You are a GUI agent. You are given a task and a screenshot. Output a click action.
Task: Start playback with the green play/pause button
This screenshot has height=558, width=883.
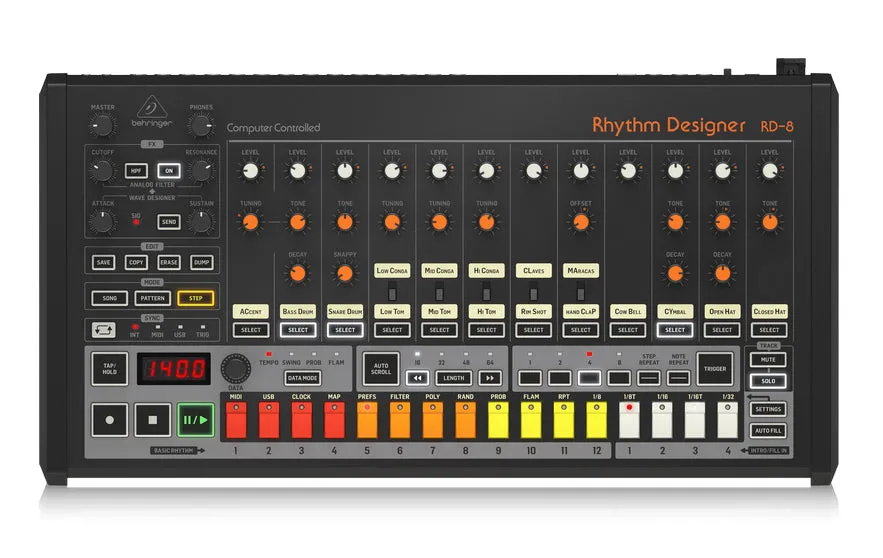coord(195,420)
